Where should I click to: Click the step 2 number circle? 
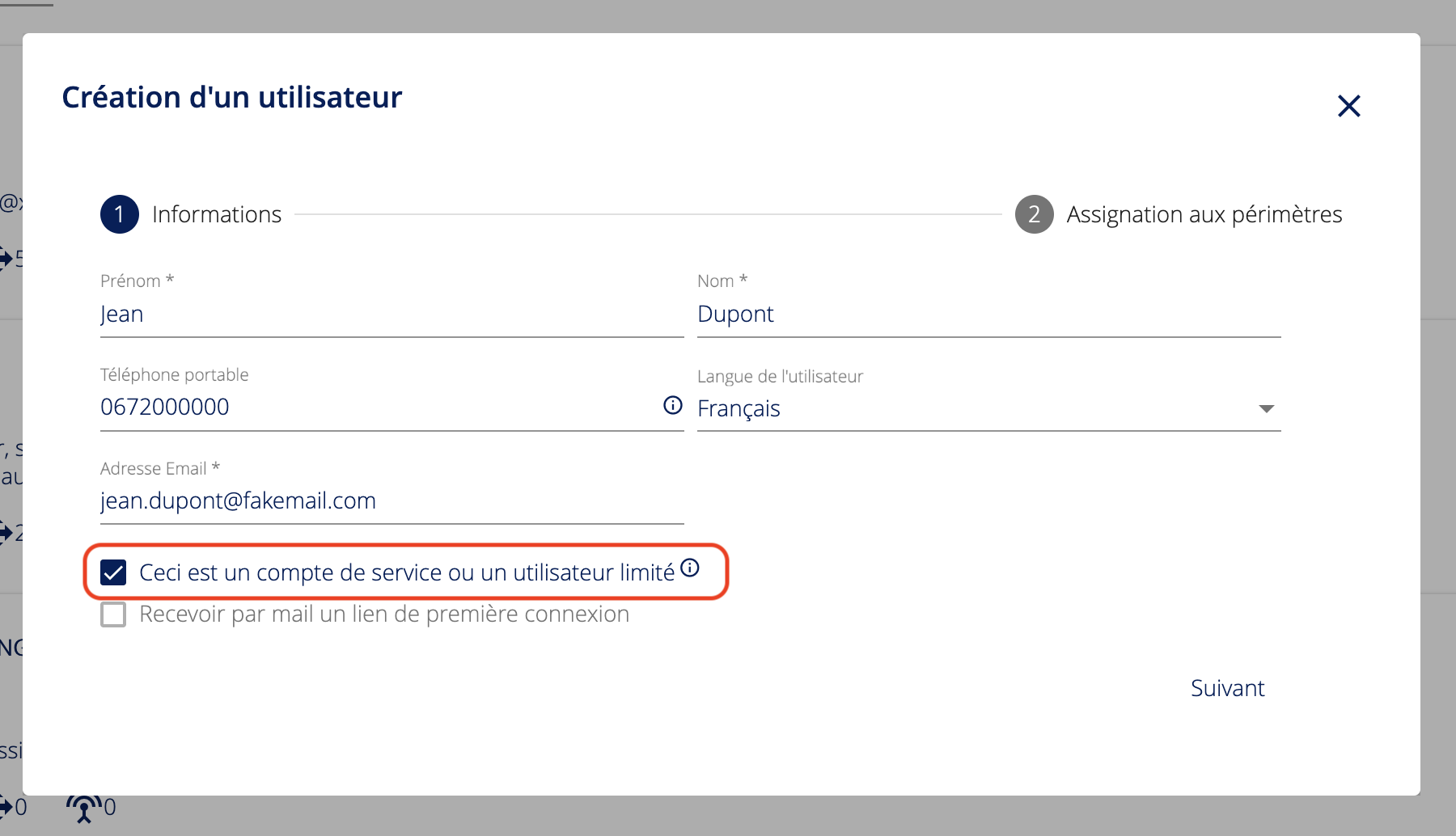coord(1034,214)
